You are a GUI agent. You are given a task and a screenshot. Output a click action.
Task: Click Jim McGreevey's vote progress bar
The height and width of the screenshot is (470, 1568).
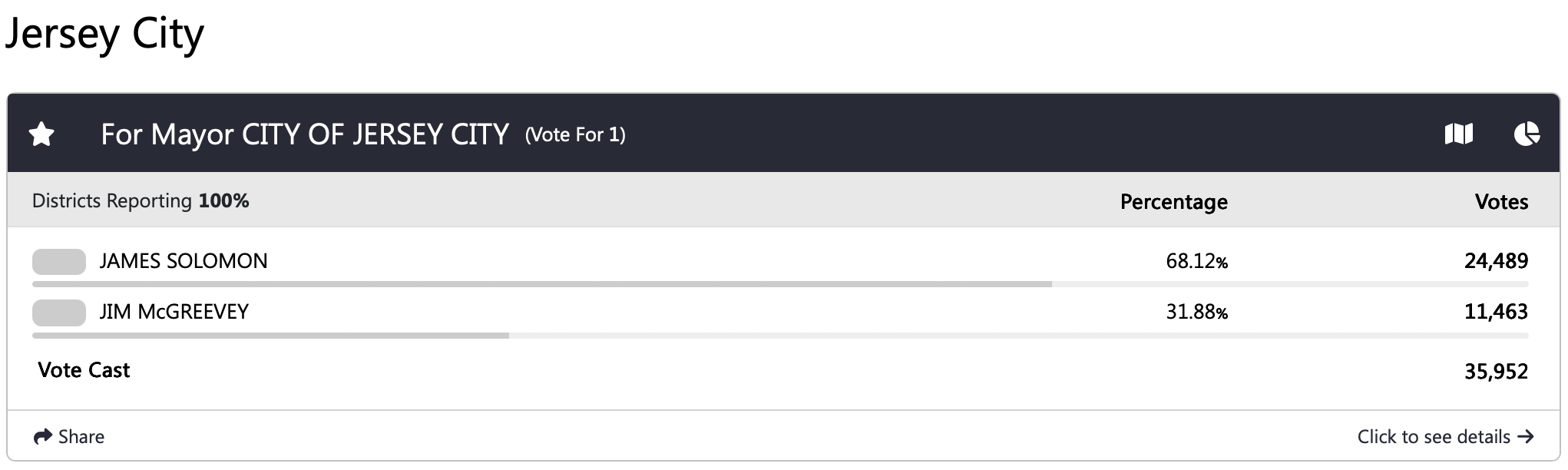pos(270,336)
